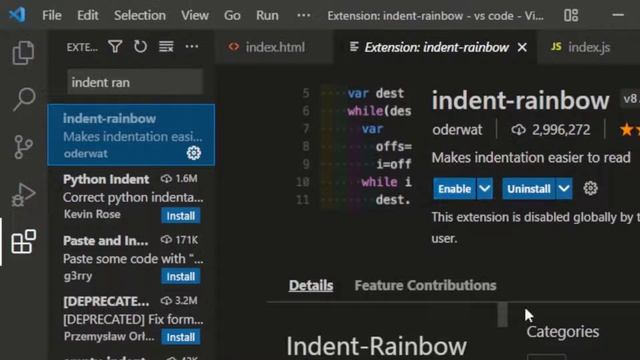Select indent-rainbow in the extensions list

[131, 135]
